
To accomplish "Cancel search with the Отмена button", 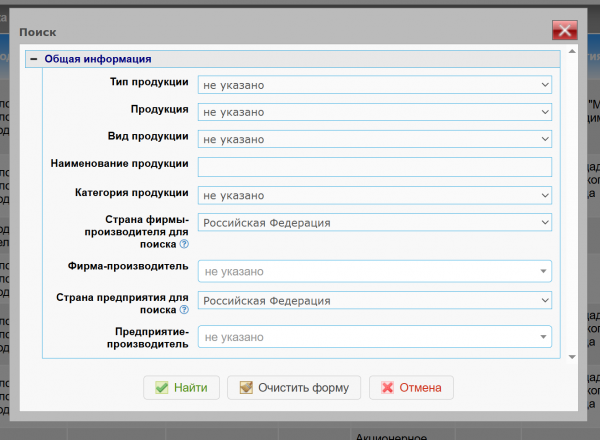I will click(x=411, y=388).
